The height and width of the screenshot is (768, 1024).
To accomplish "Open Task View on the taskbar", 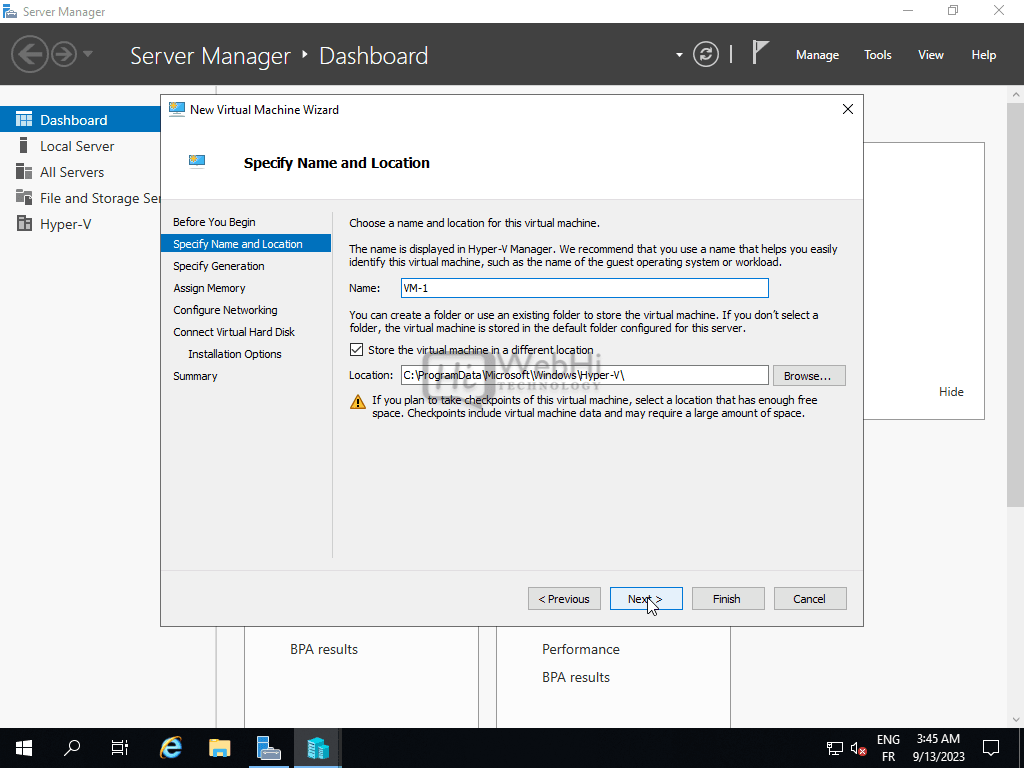I will 120,748.
